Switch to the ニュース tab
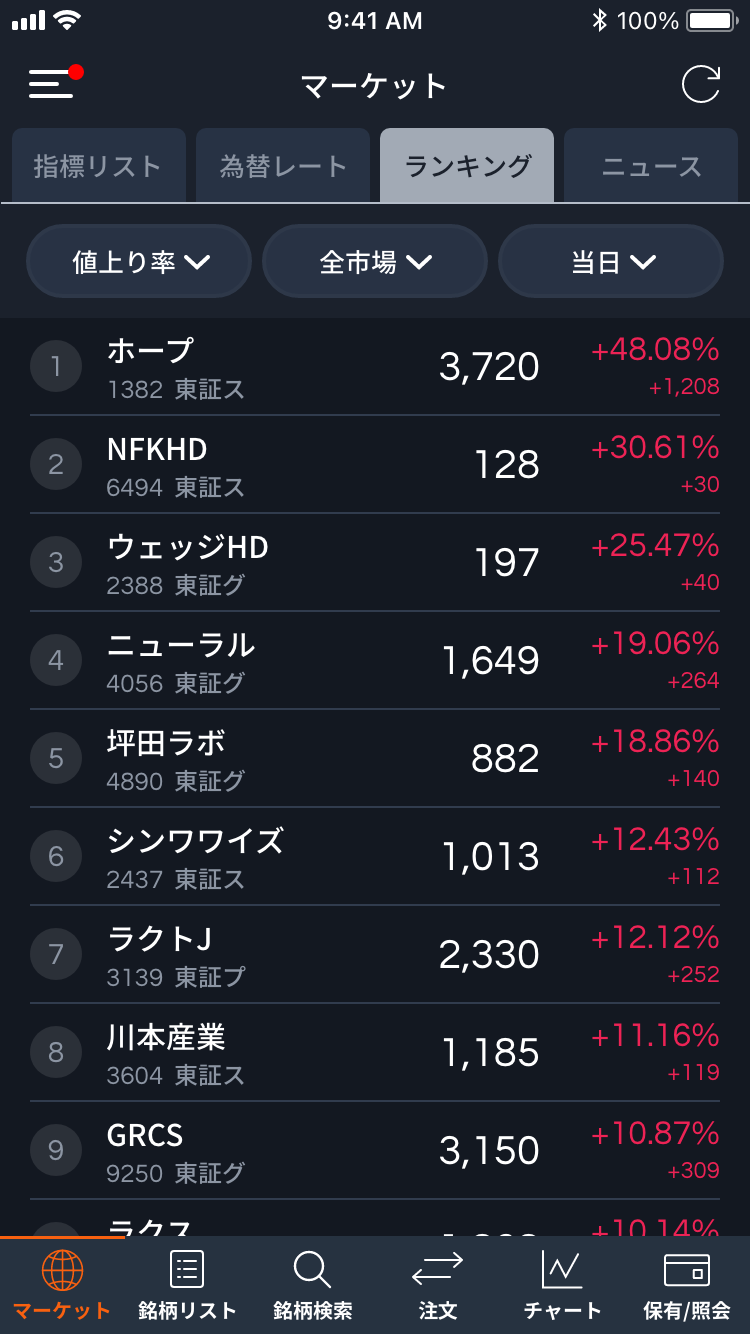The height and width of the screenshot is (1334, 750). [651, 166]
